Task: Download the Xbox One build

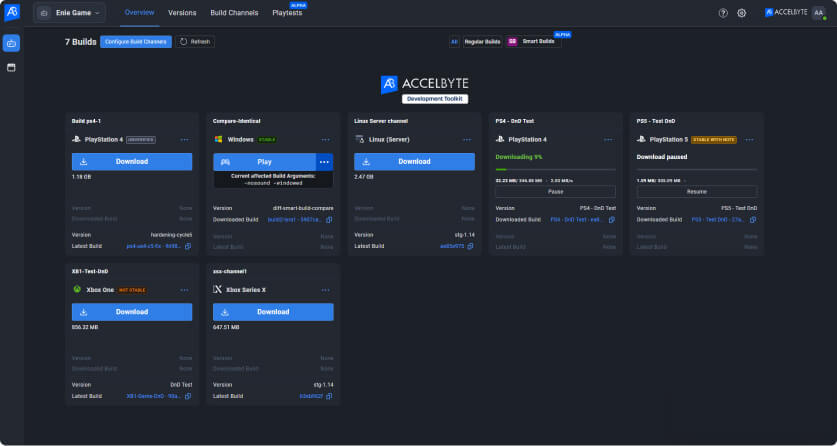Action: pyautogui.click(x=132, y=312)
